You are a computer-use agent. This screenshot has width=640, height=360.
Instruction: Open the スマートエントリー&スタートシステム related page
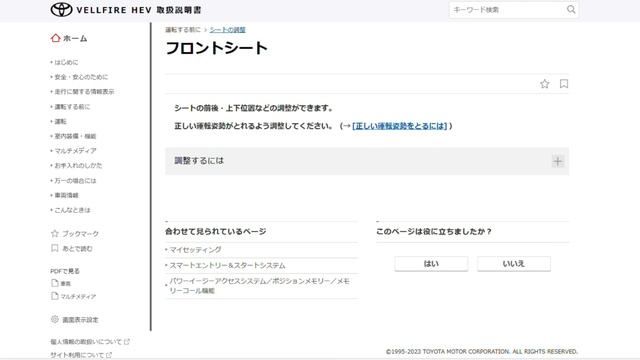point(227,266)
